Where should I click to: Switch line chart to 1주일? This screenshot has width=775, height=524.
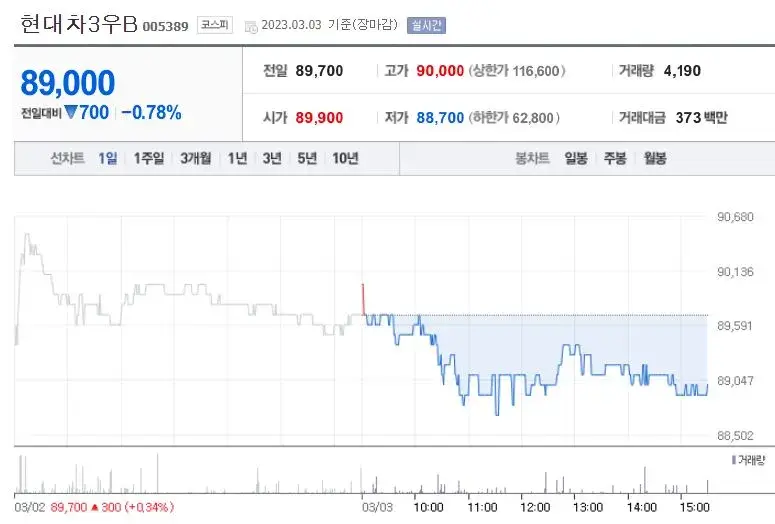pyautogui.click(x=148, y=158)
